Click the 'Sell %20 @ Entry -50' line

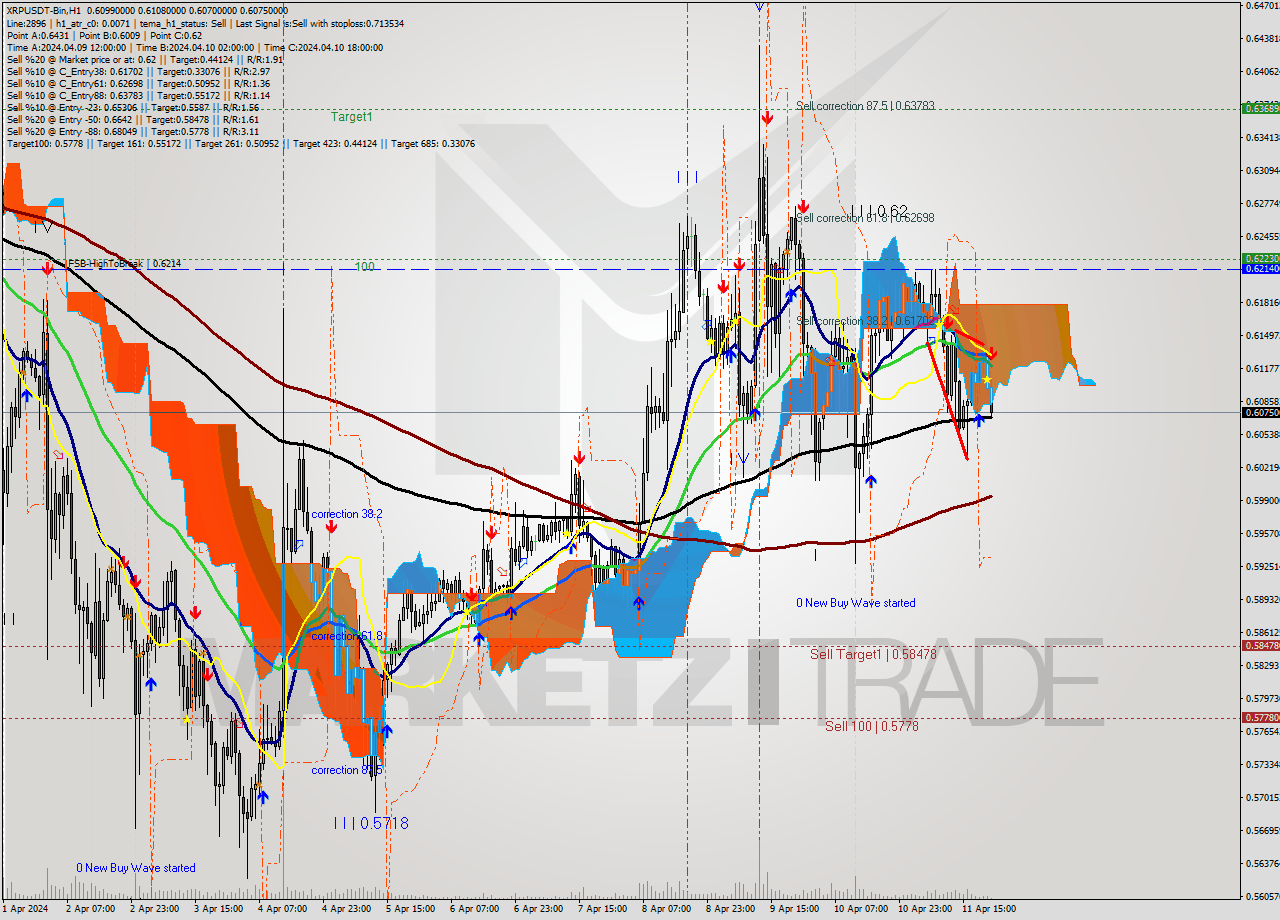(x=131, y=119)
